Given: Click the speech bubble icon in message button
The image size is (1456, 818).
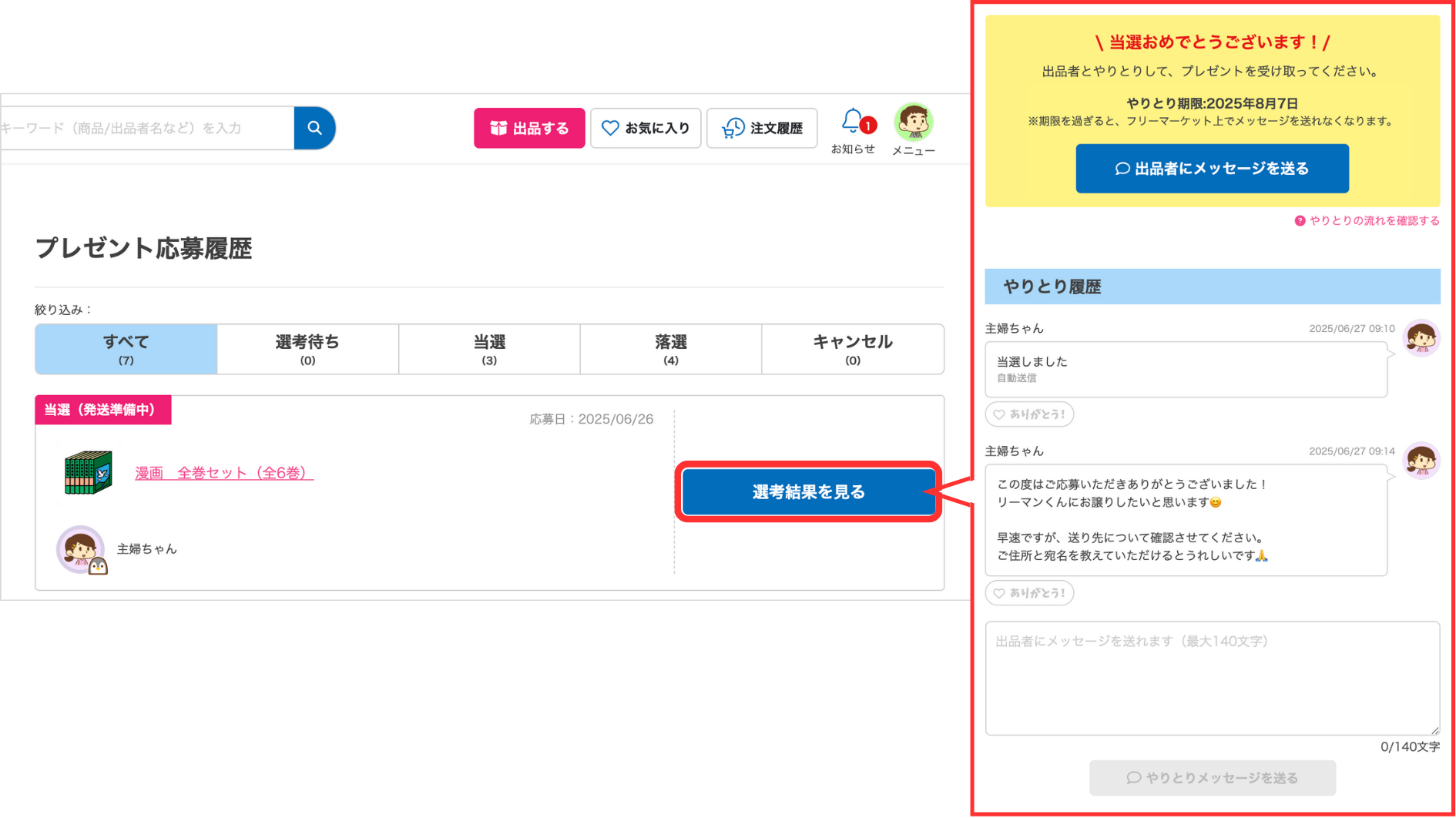Looking at the screenshot, I should pyautogui.click(x=1122, y=168).
